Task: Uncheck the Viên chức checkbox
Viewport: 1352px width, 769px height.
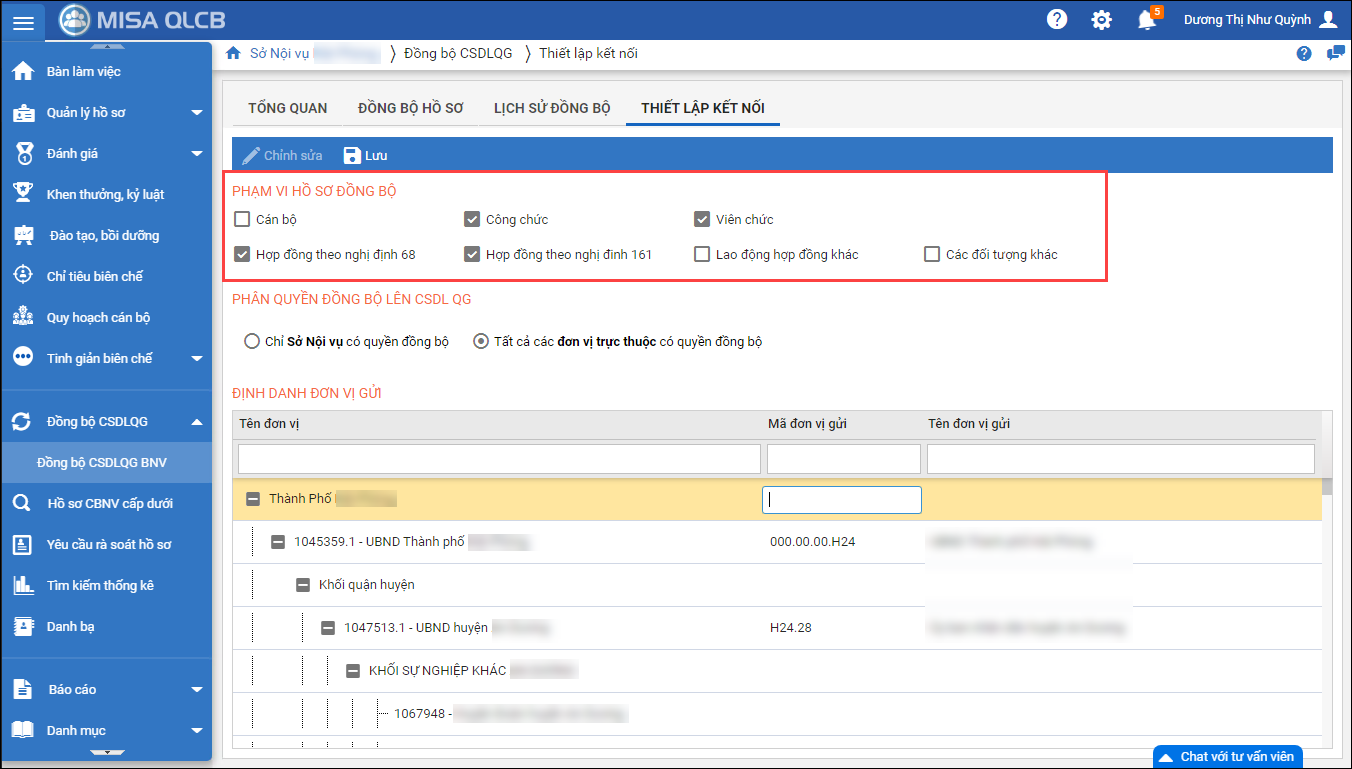Action: (702, 219)
